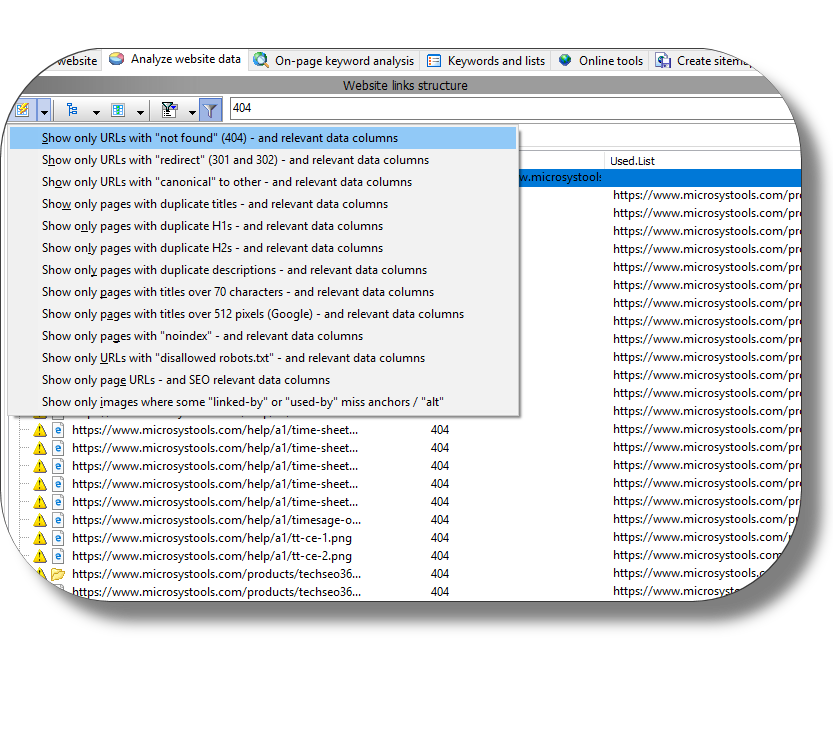Click the filter text field containing 404
Viewport: 833px width, 731px height.
[500, 109]
